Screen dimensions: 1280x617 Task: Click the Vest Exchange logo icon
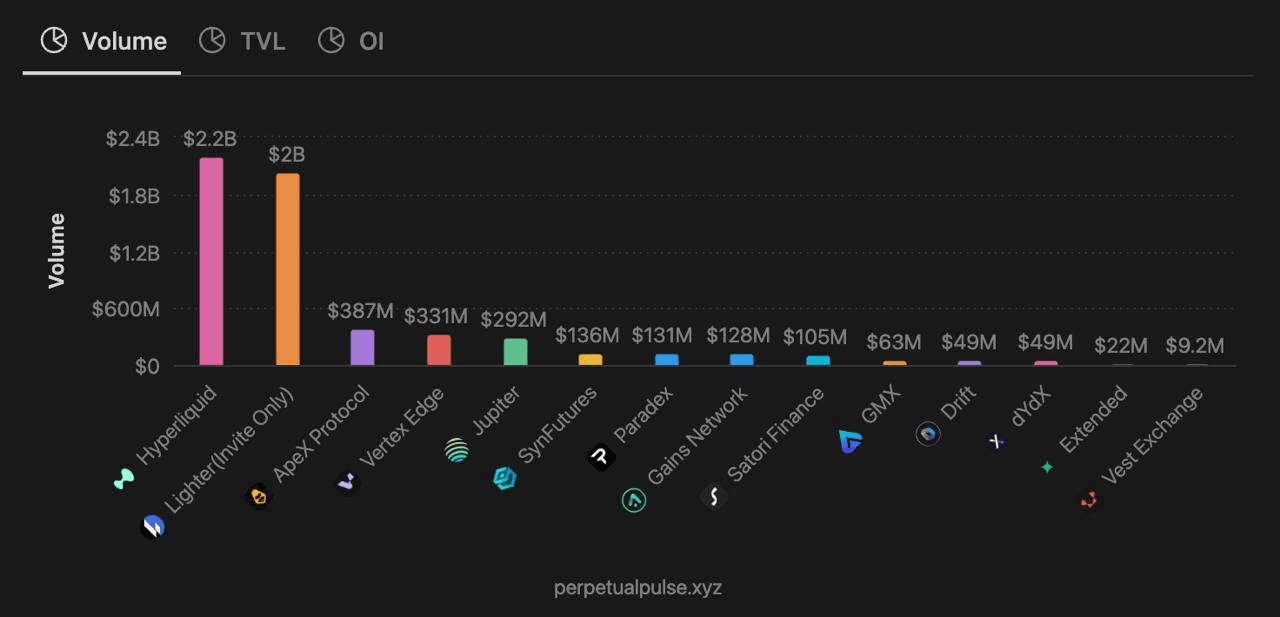click(1089, 499)
